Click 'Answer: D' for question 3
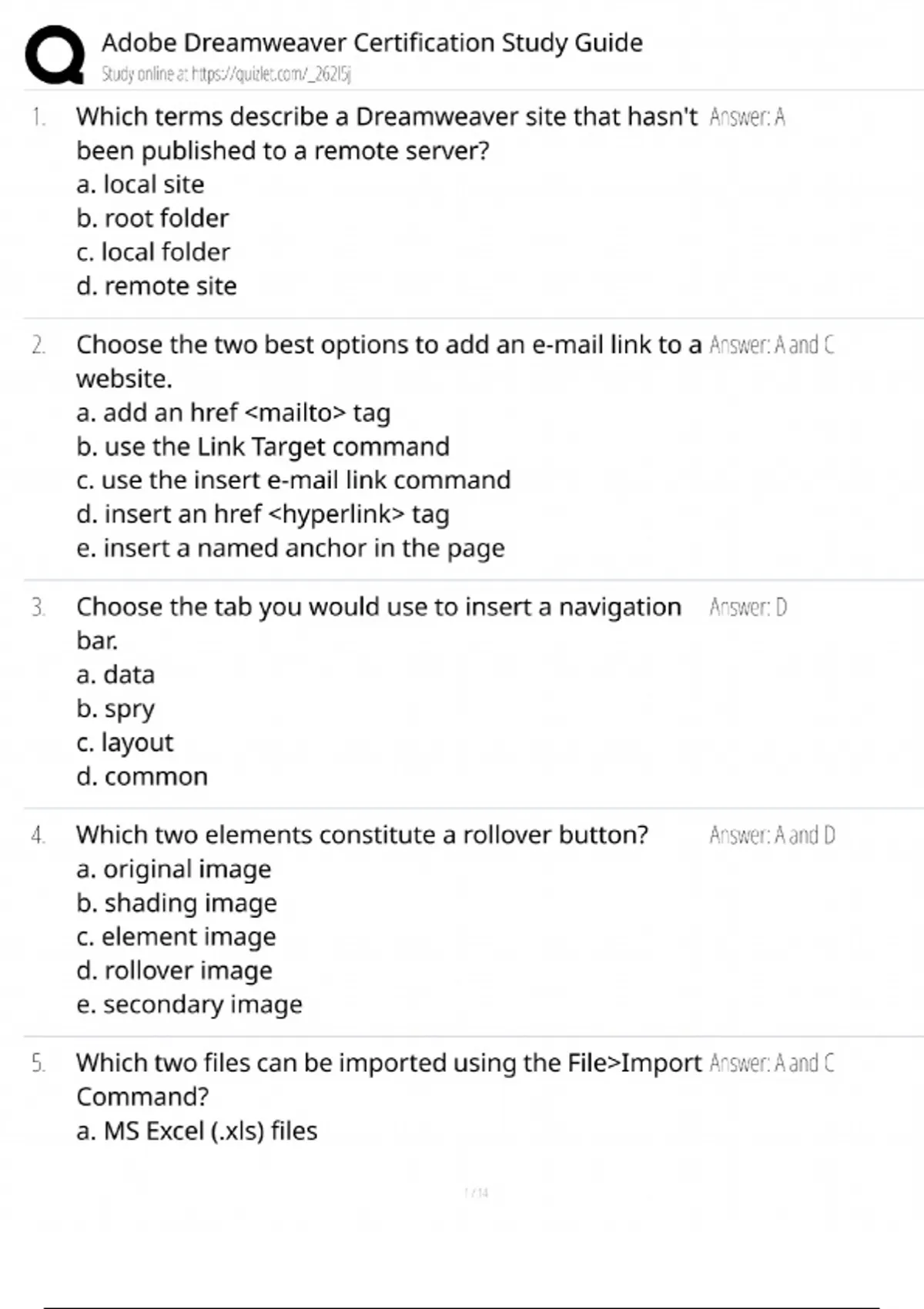 [x=748, y=608]
